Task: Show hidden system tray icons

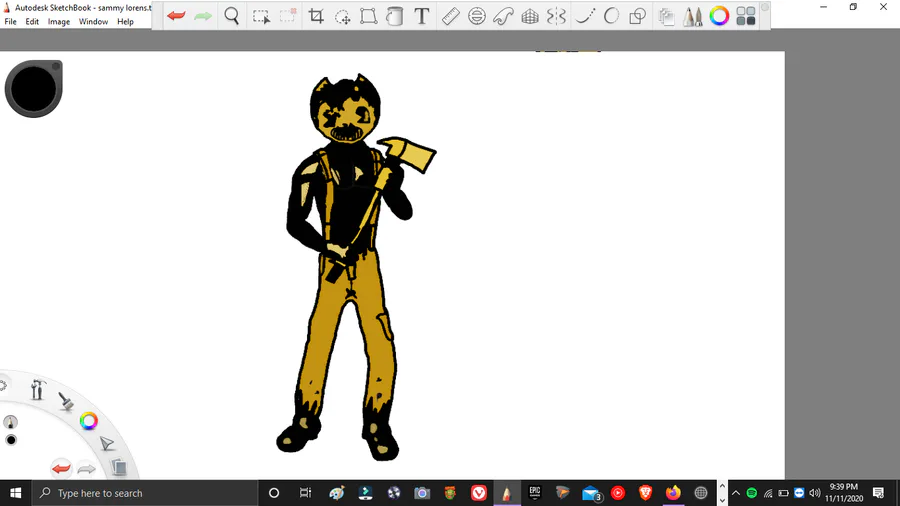Action: tap(736, 493)
